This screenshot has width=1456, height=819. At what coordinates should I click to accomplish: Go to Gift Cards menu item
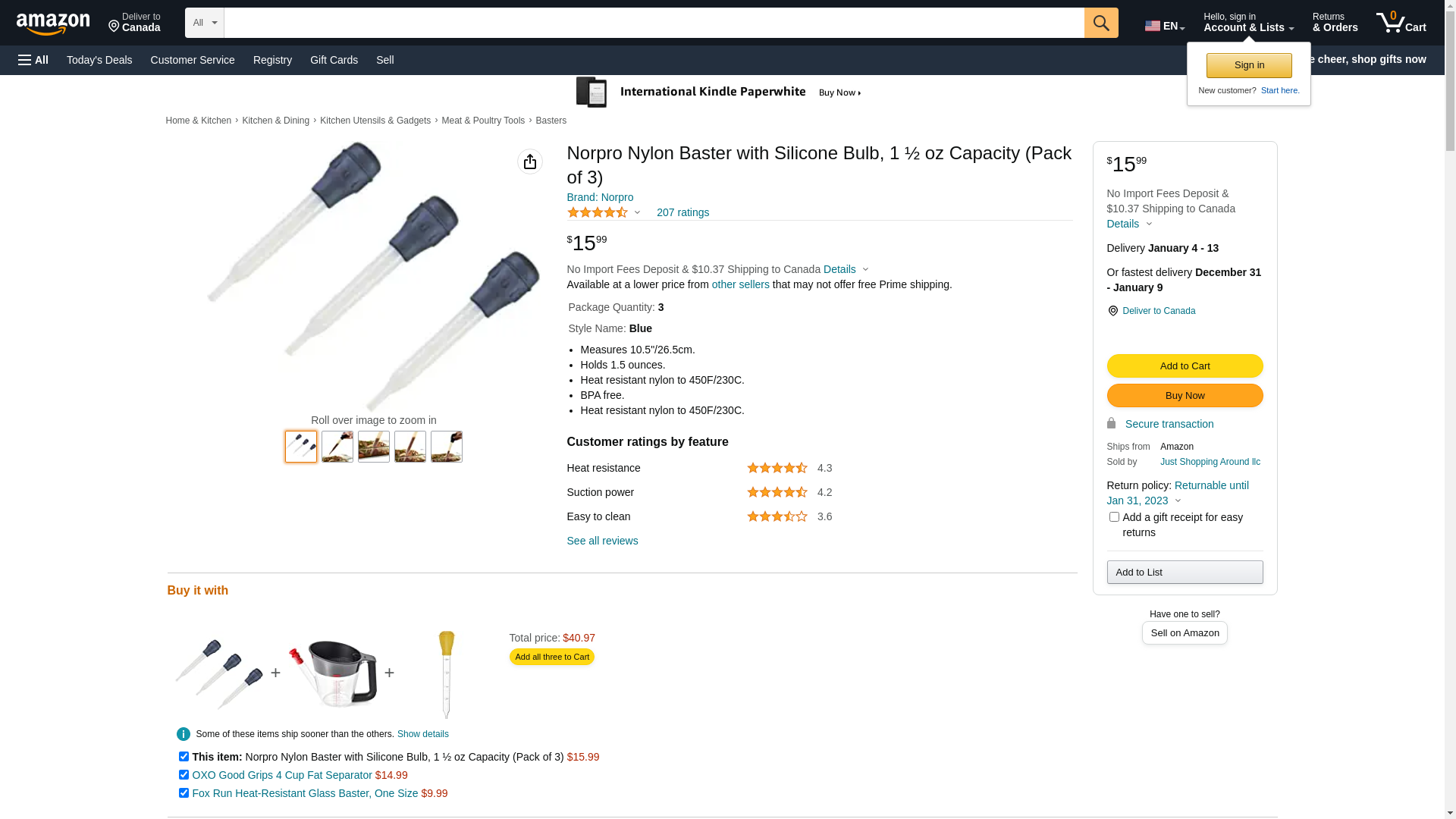(x=334, y=60)
